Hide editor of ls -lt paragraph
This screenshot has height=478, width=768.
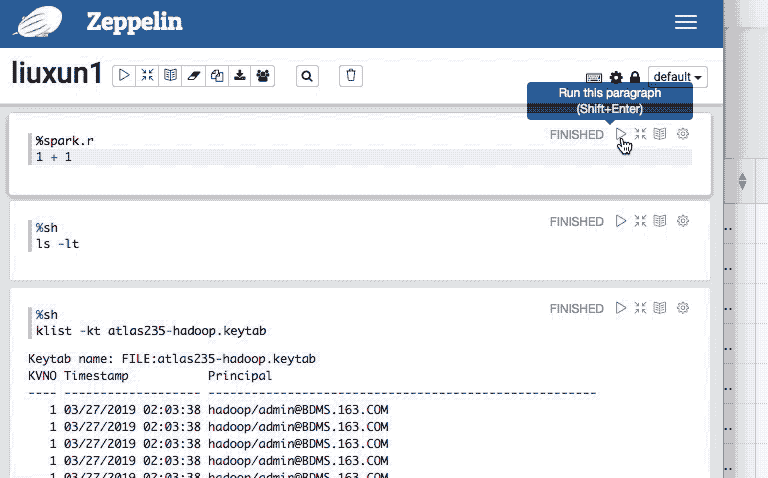(x=640, y=221)
